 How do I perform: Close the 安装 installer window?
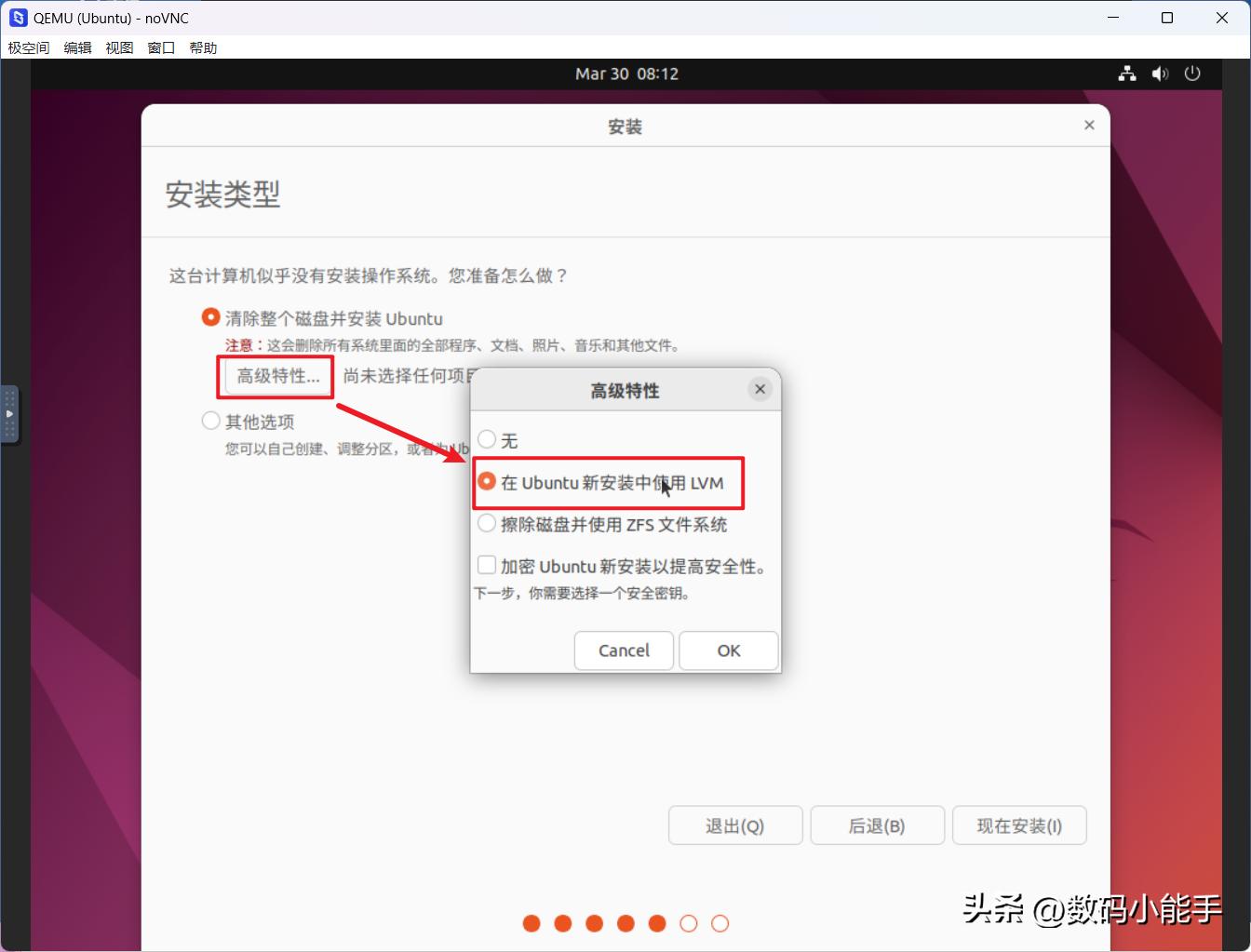click(x=1089, y=126)
